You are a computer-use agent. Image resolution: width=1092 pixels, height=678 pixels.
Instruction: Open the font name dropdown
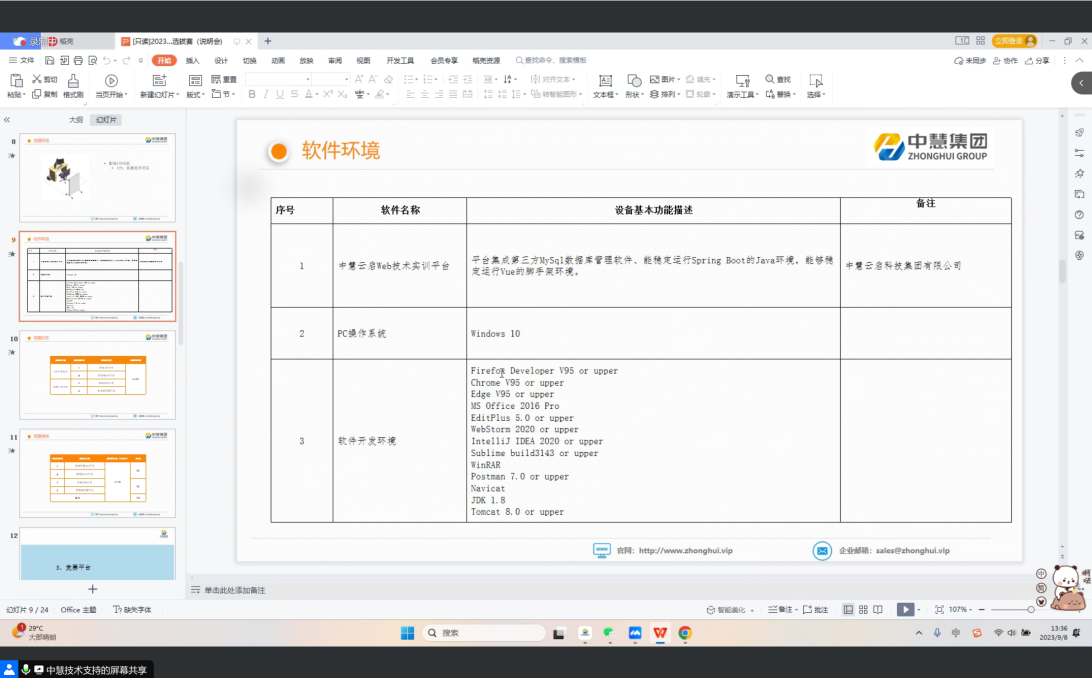click(x=308, y=79)
